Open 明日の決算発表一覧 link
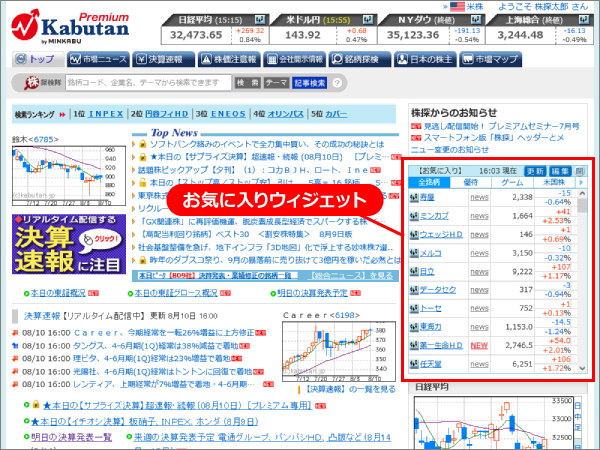The image size is (600, 450). click(x=71, y=437)
